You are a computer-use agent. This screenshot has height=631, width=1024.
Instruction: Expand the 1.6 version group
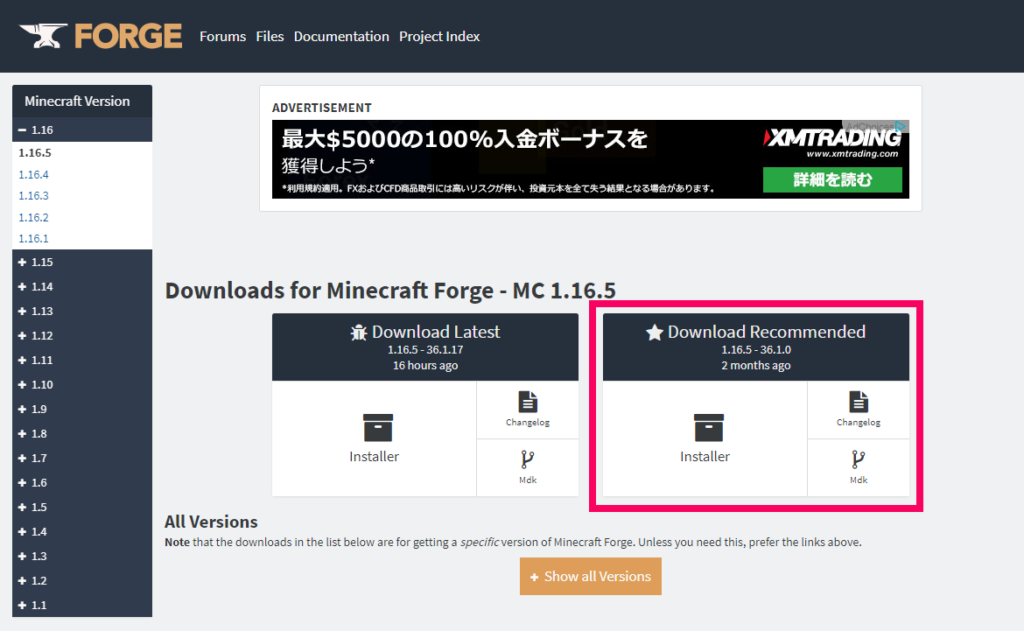tap(82, 483)
